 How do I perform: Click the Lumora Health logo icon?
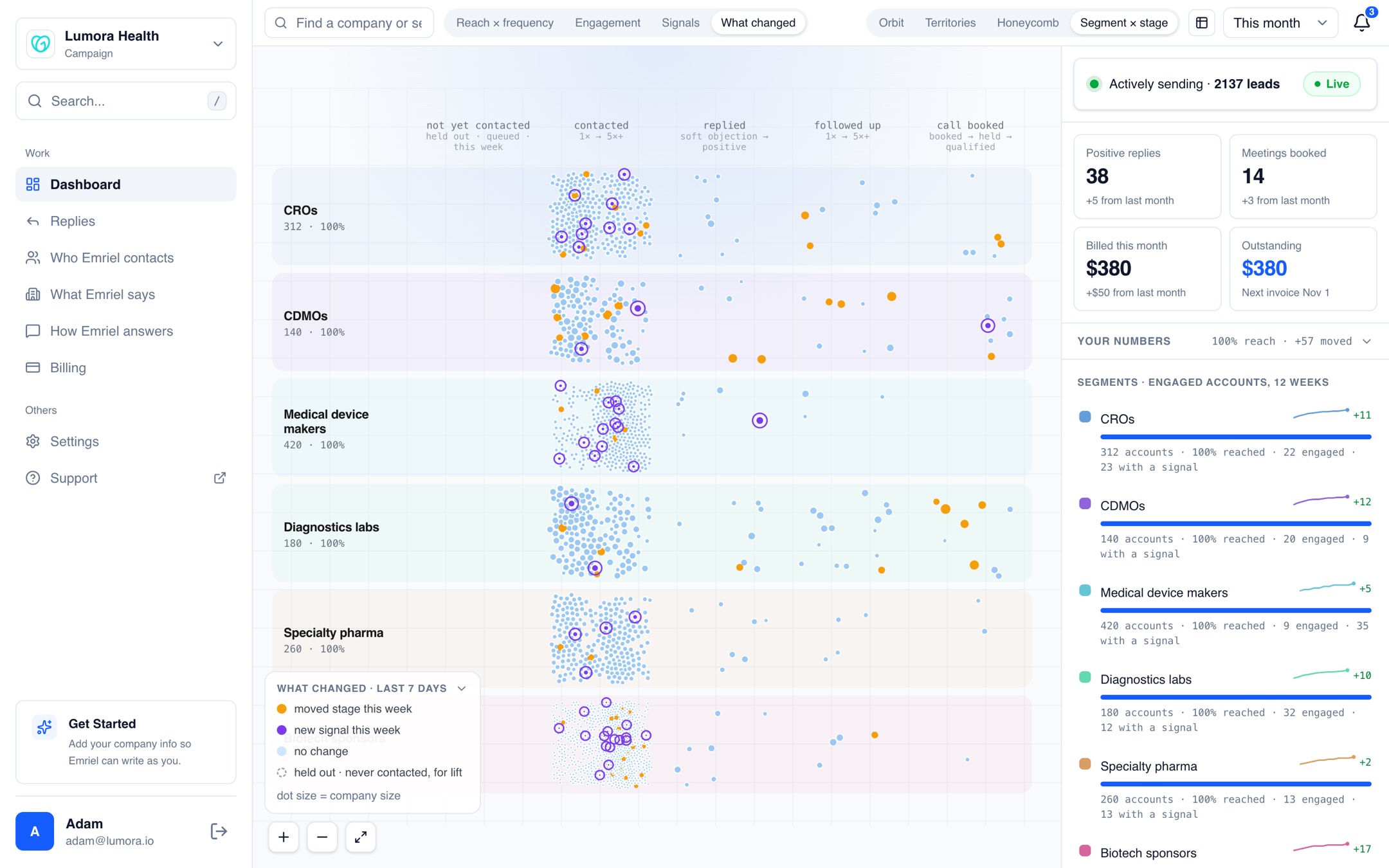tap(41, 44)
